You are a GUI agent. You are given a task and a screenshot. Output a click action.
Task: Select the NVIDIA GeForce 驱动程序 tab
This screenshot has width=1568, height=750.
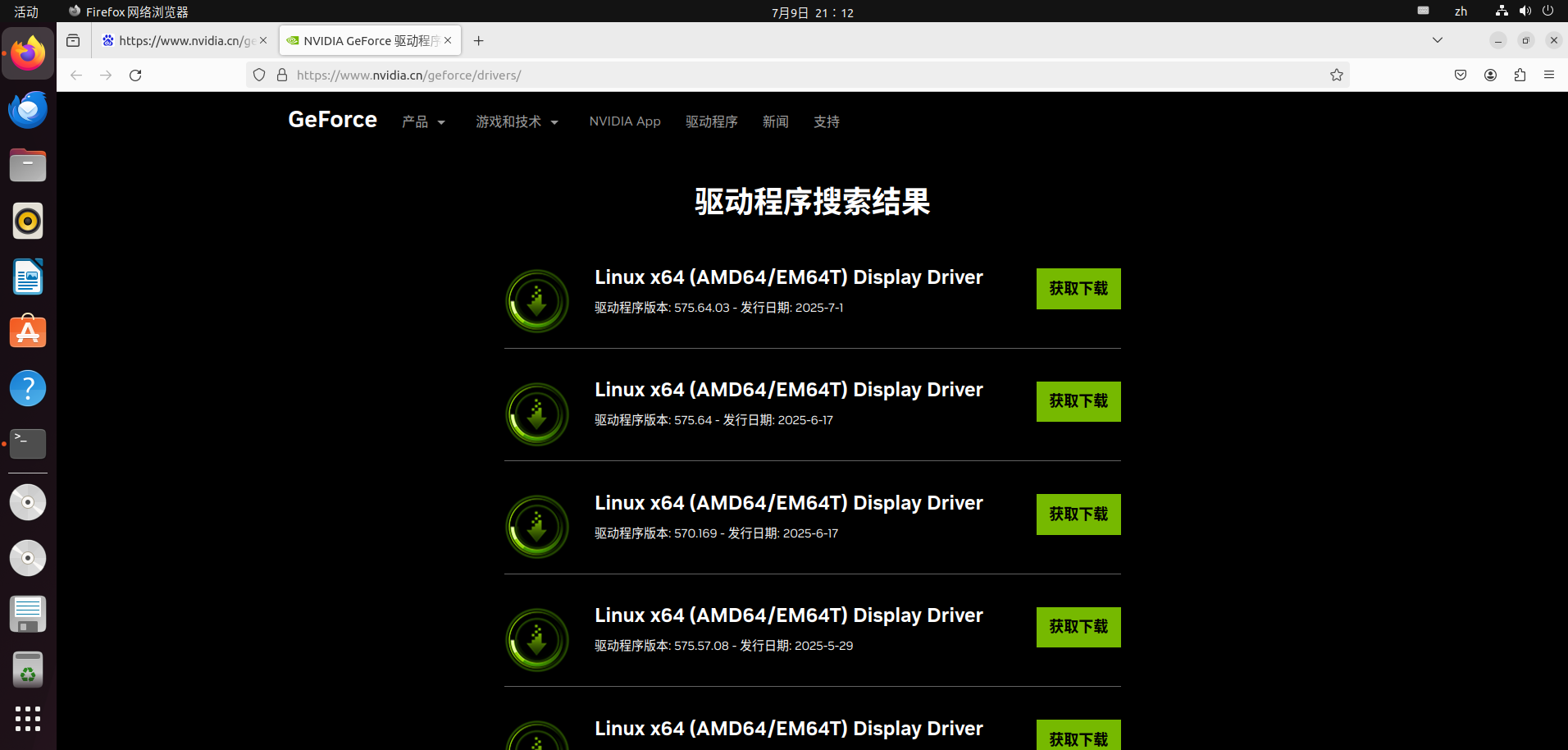click(x=370, y=40)
